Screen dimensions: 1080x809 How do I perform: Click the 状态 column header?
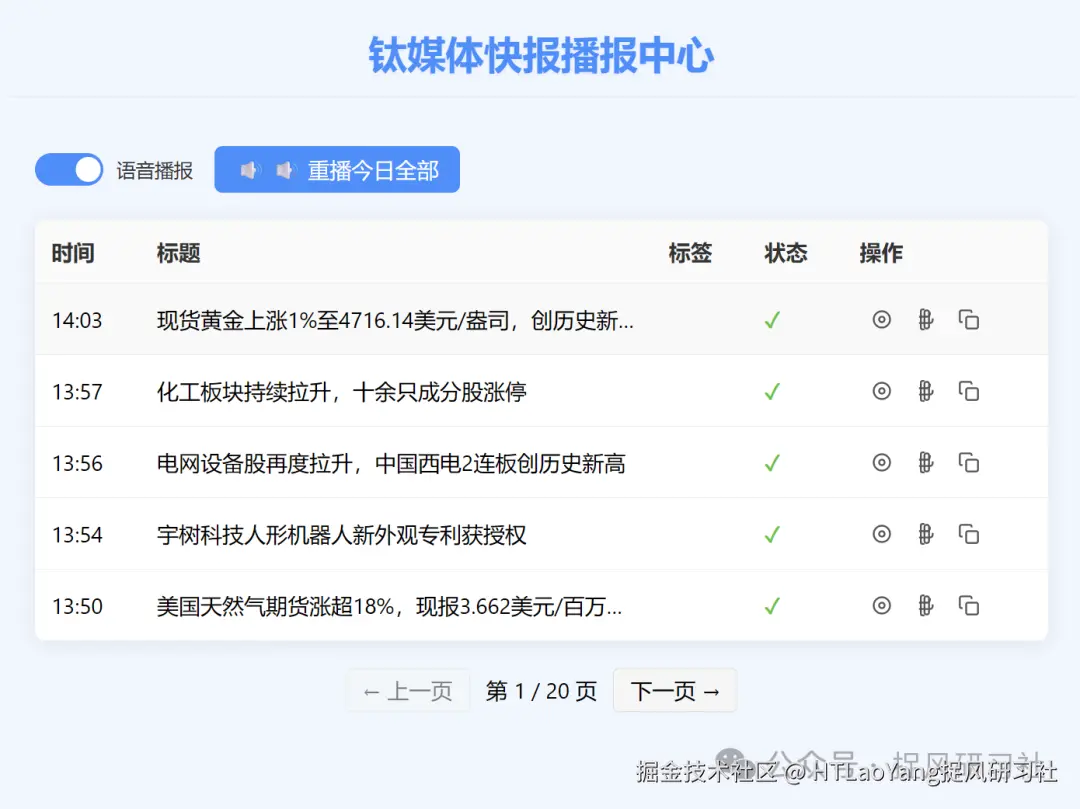[786, 253]
